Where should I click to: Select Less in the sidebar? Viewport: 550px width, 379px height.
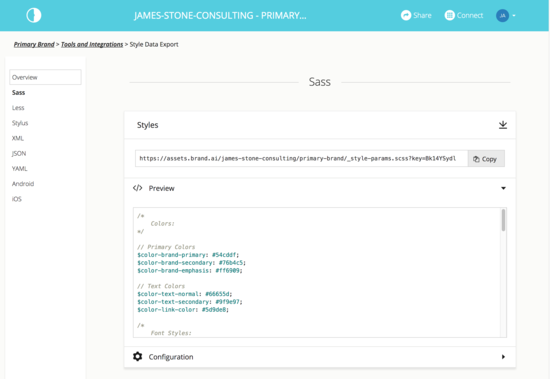(x=18, y=108)
